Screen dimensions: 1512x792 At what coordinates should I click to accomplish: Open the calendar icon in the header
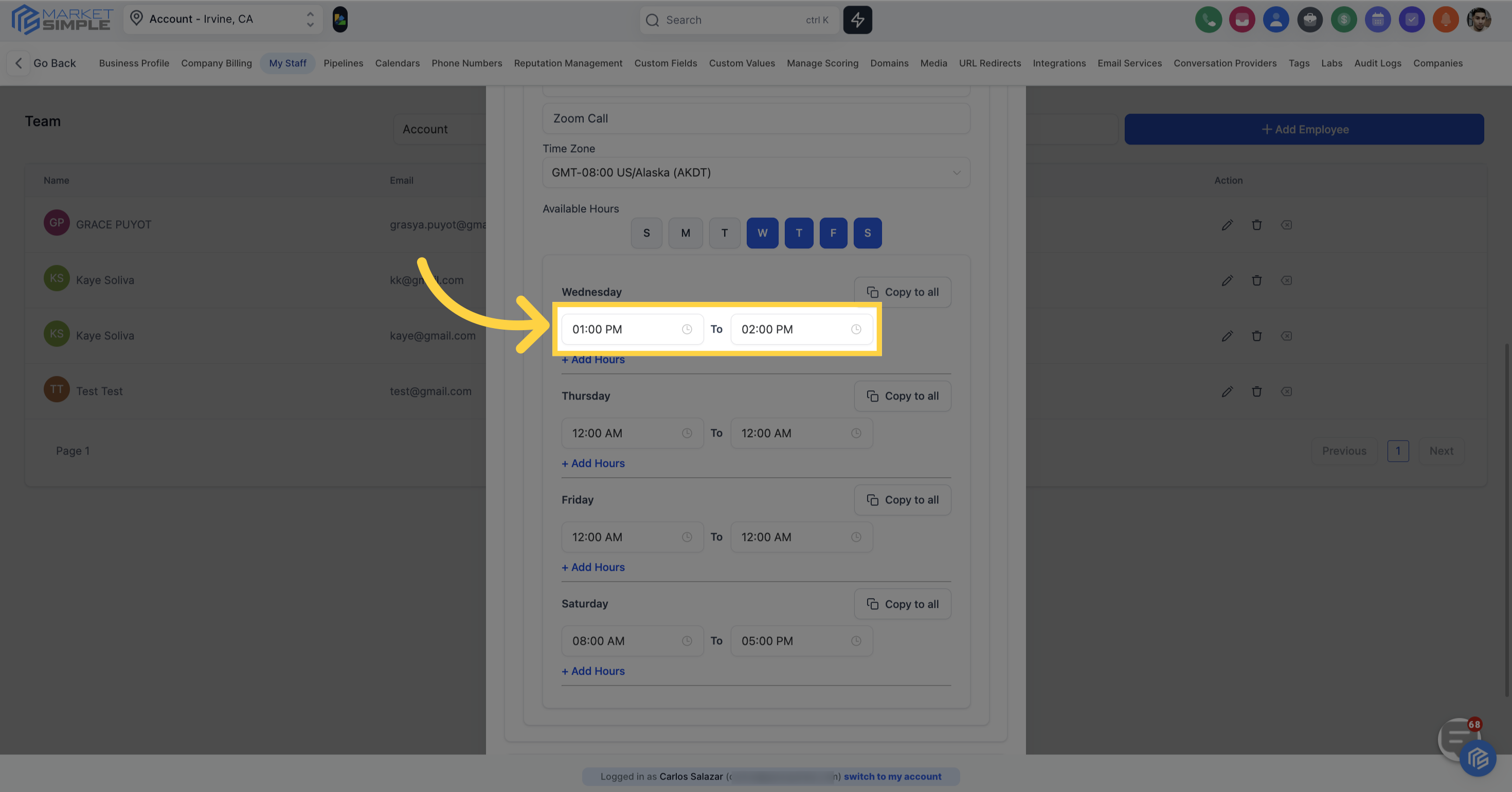tap(1378, 20)
